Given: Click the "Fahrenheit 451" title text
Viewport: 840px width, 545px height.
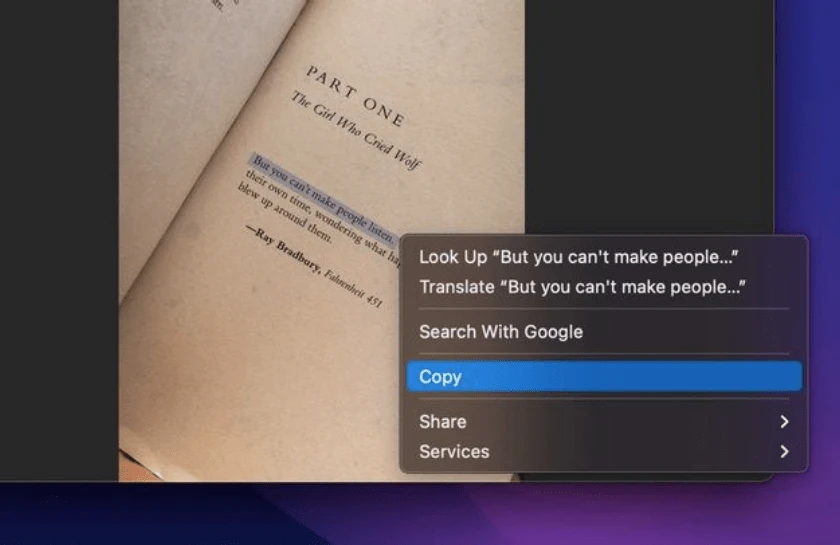Looking at the screenshot, I should 354,288.
